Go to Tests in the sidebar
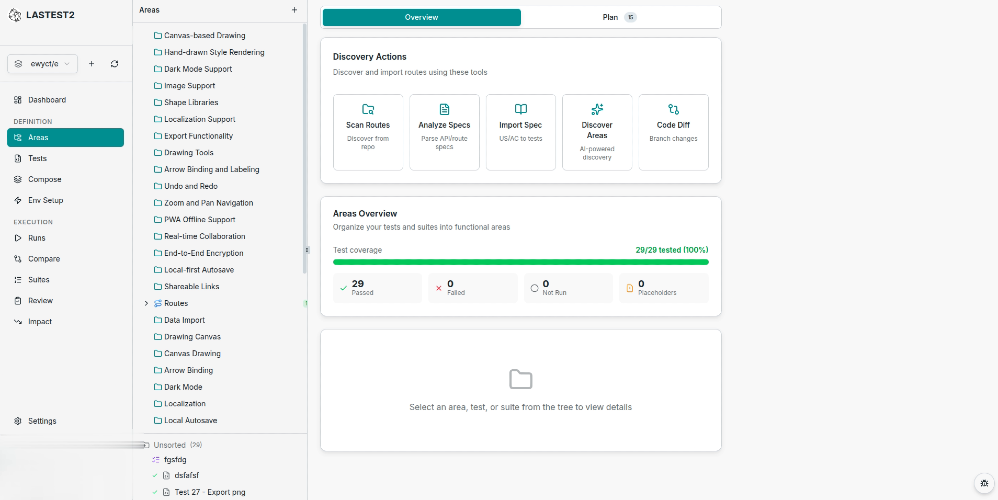Viewport: 998px width, 500px height. pyautogui.click(x=66, y=158)
